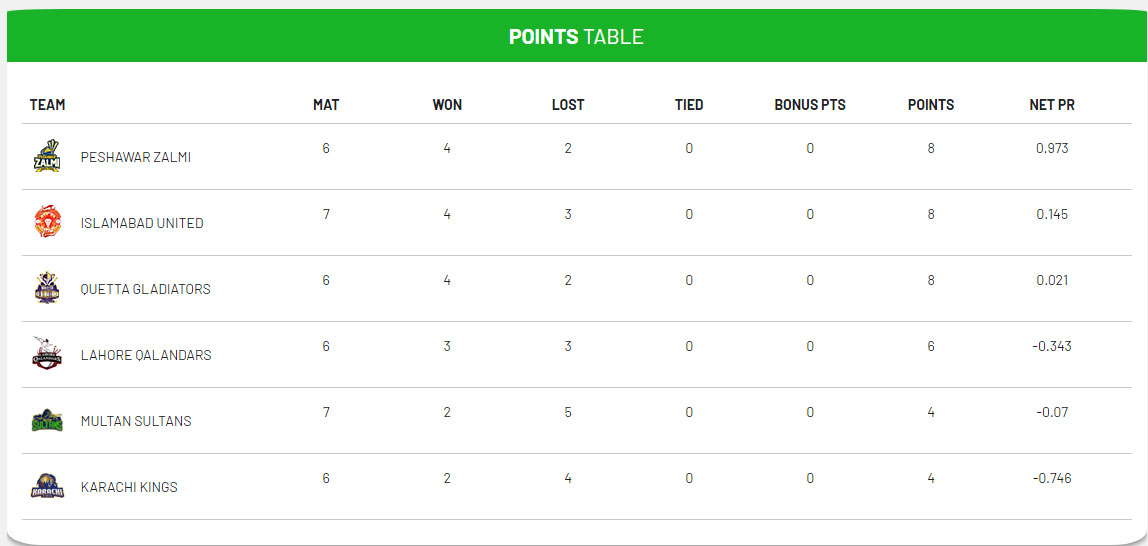This screenshot has width=1148, height=546.
Task: Click the Islamabad United team logo
Action: (47, 222)
